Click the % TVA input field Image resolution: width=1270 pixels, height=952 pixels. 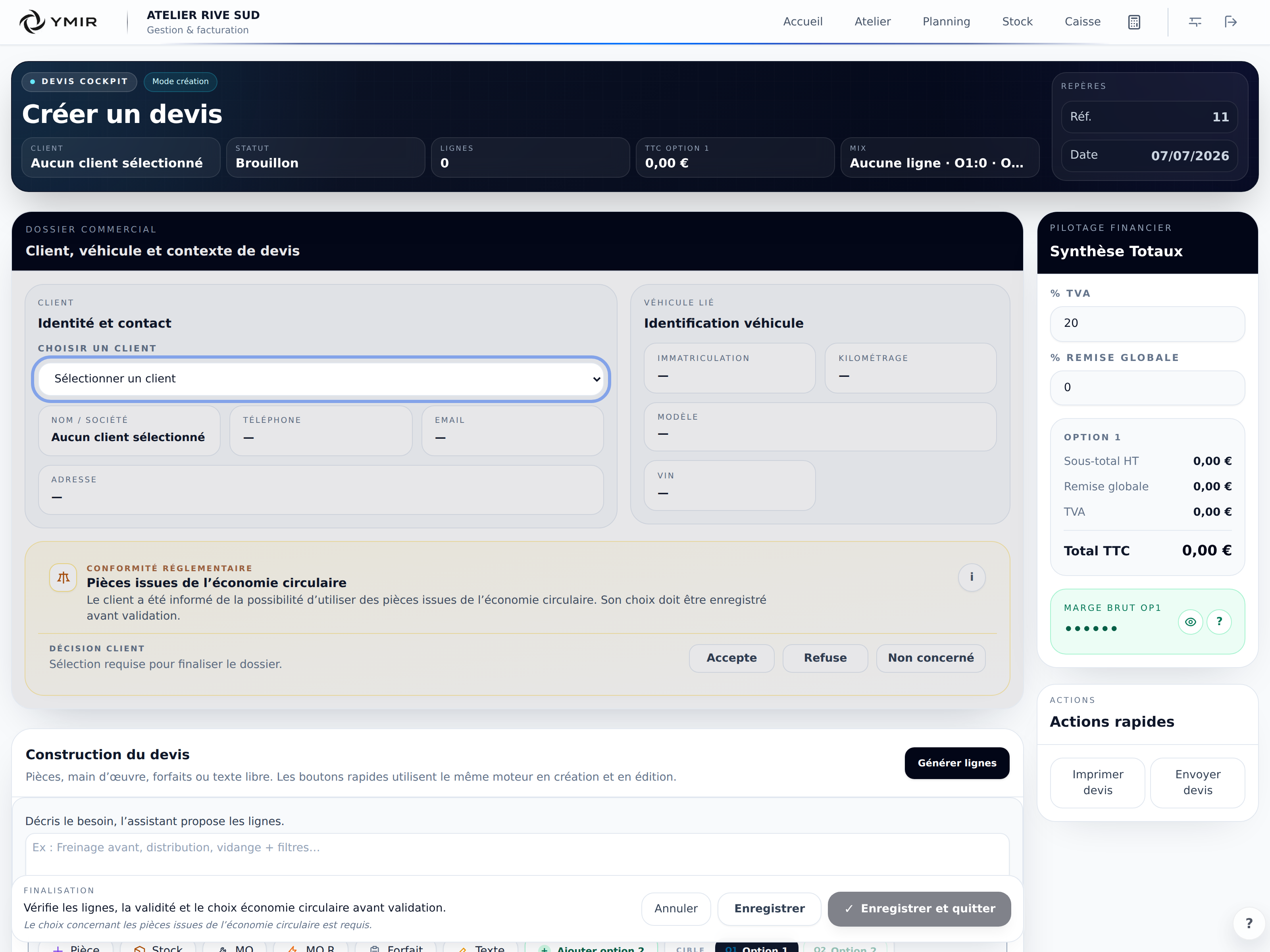click(x=1147, y=323)
